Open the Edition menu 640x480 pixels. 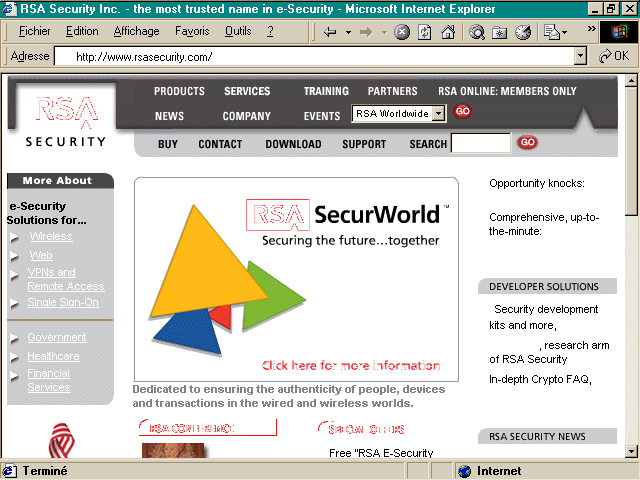82,31
